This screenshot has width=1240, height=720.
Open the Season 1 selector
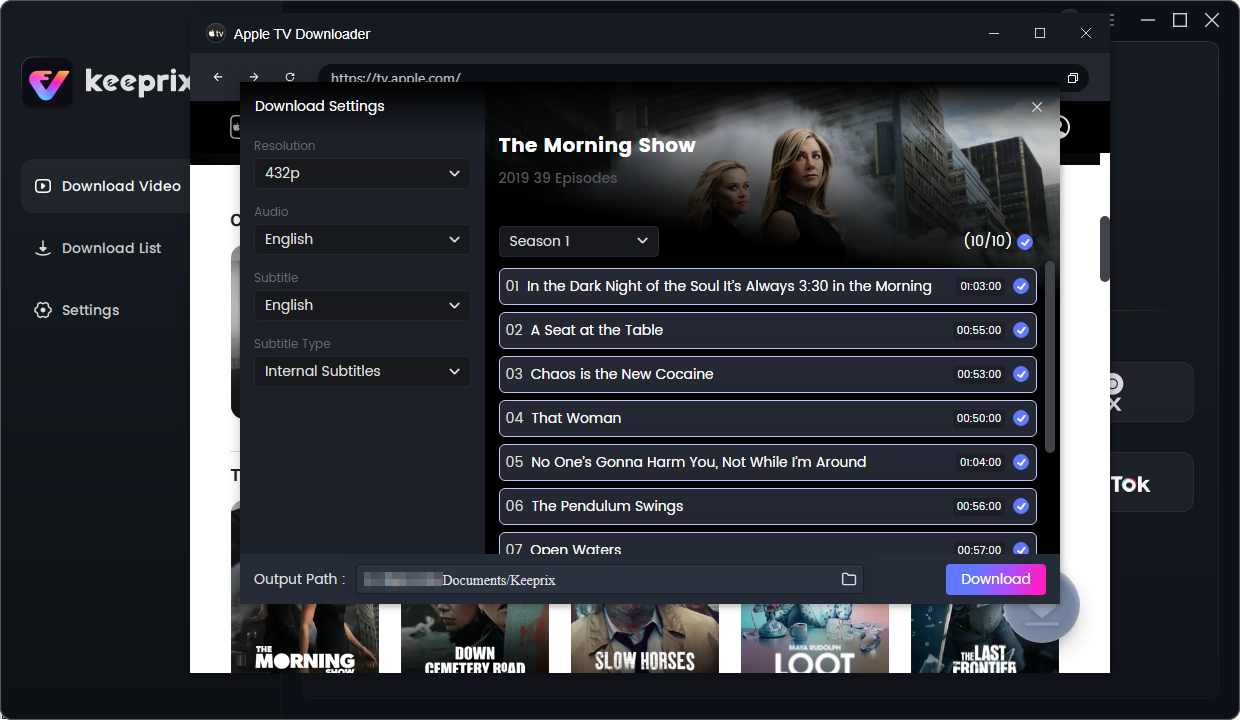coord(578,241)
